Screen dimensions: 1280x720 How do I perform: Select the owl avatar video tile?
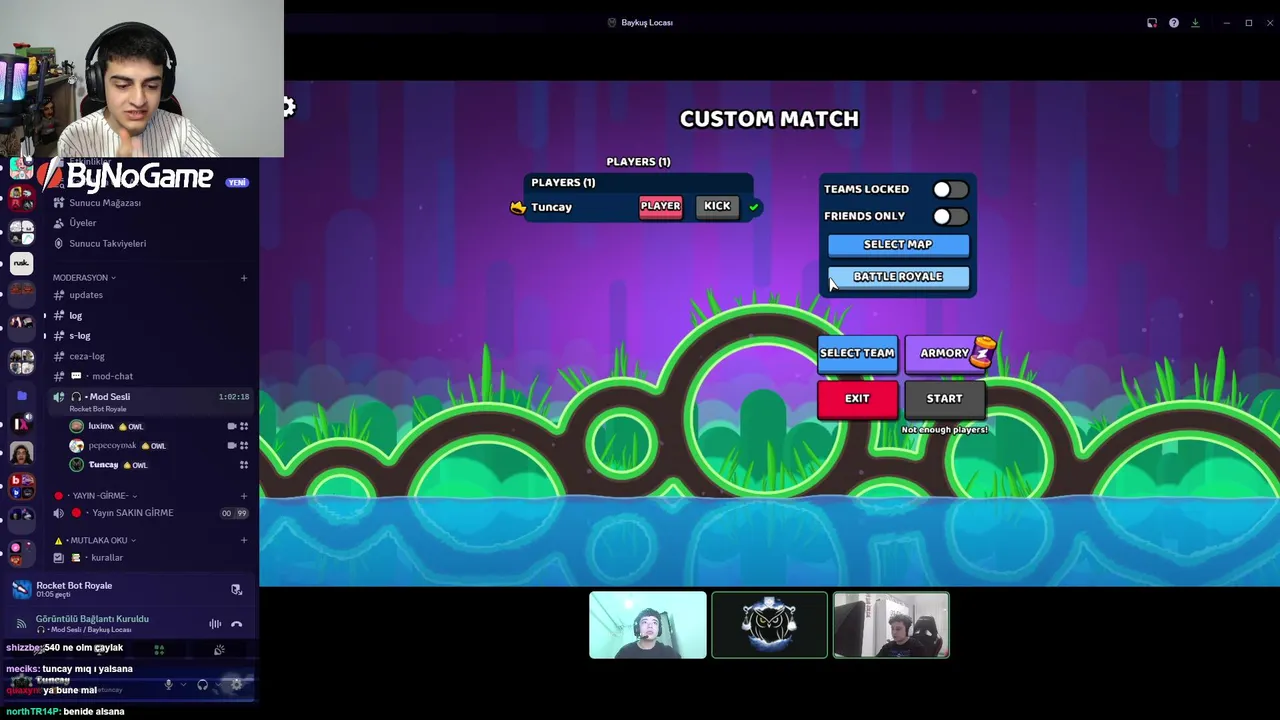[x=769, y=625]
